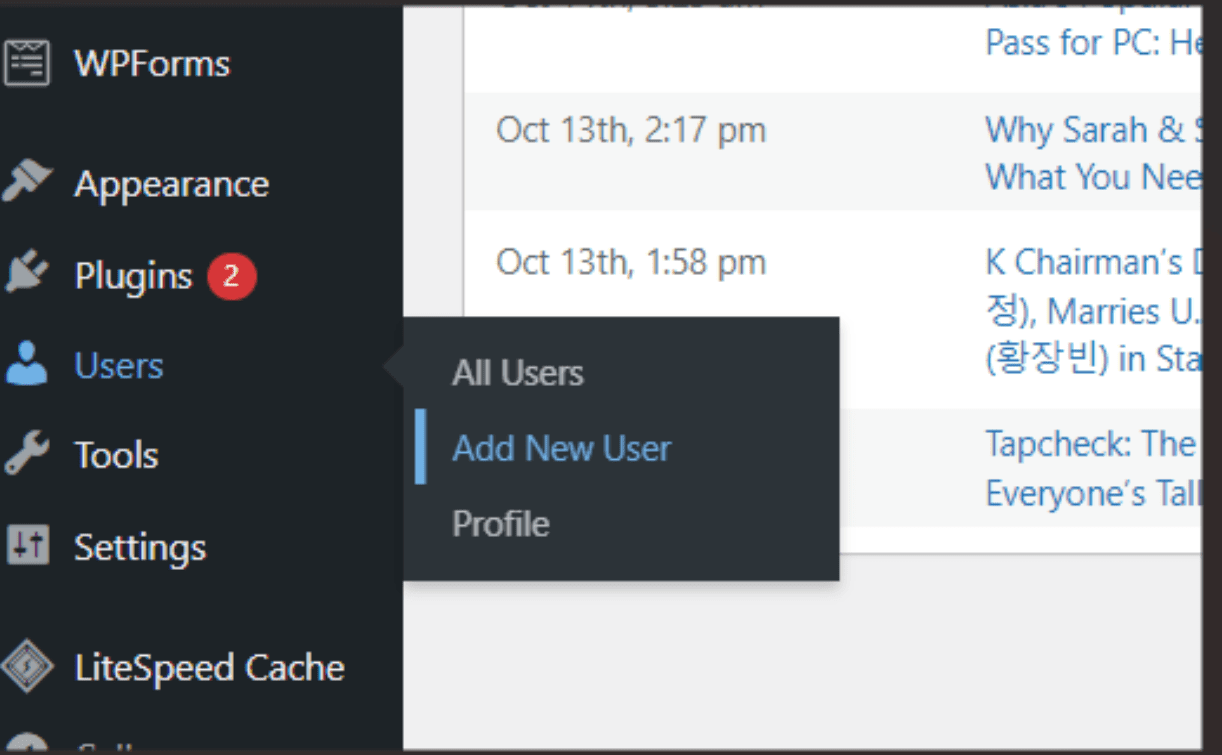1222x755 pixels.
Task: Open the Tools menu
Action: point(116,455)
